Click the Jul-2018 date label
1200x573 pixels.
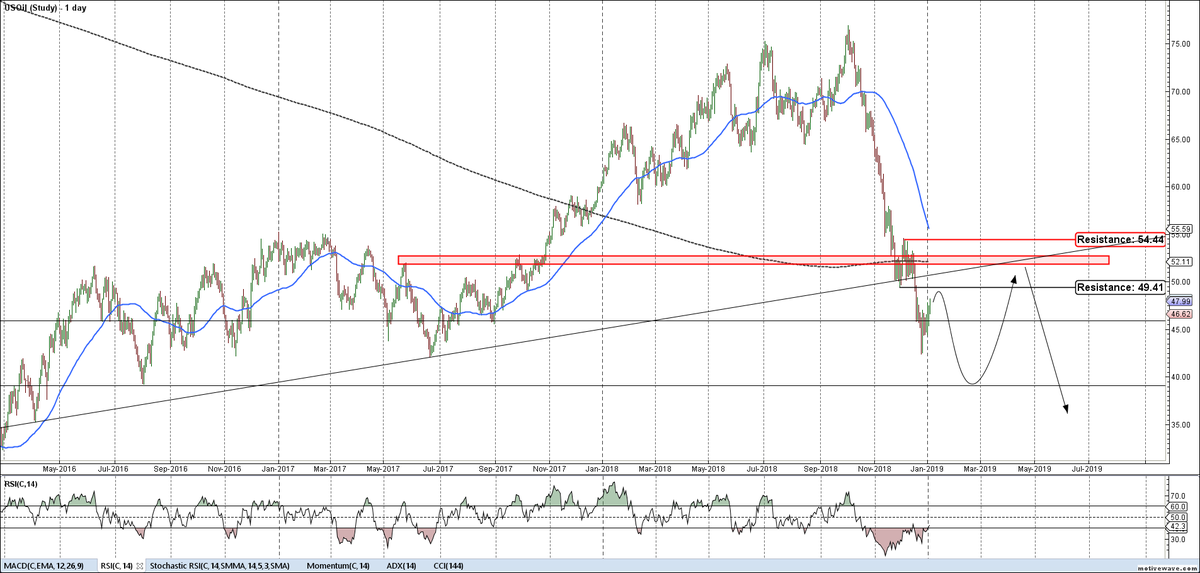coord(764,468)
